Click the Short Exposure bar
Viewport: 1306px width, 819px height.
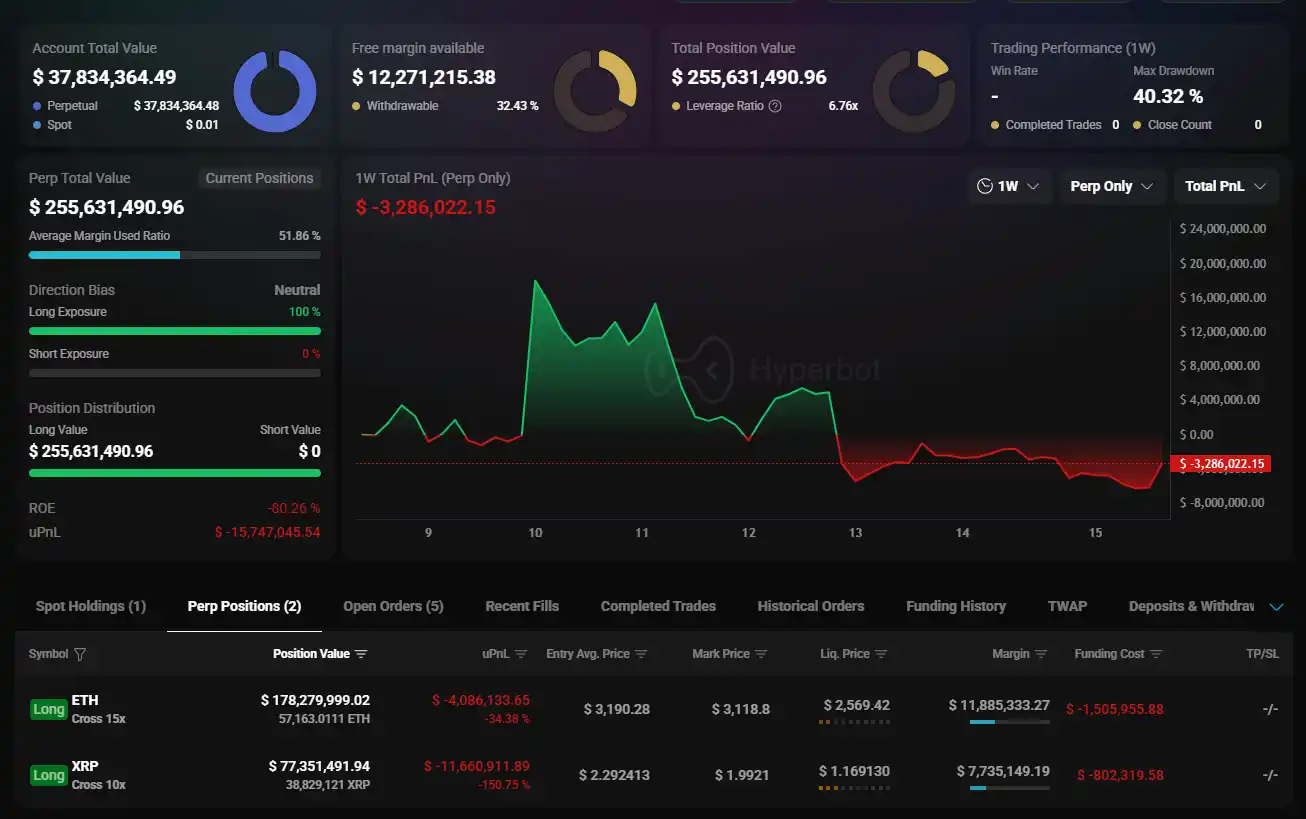[x=175, y=373]
